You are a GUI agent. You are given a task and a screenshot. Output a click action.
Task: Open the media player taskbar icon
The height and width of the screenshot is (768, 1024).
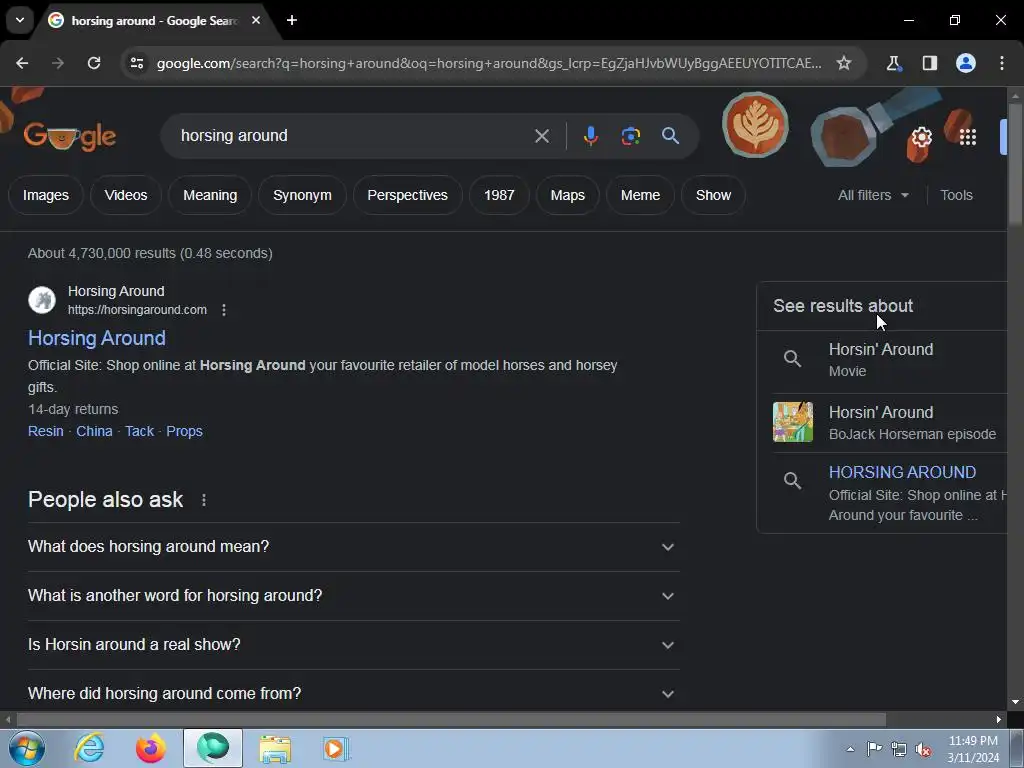(x=336, y=748)
